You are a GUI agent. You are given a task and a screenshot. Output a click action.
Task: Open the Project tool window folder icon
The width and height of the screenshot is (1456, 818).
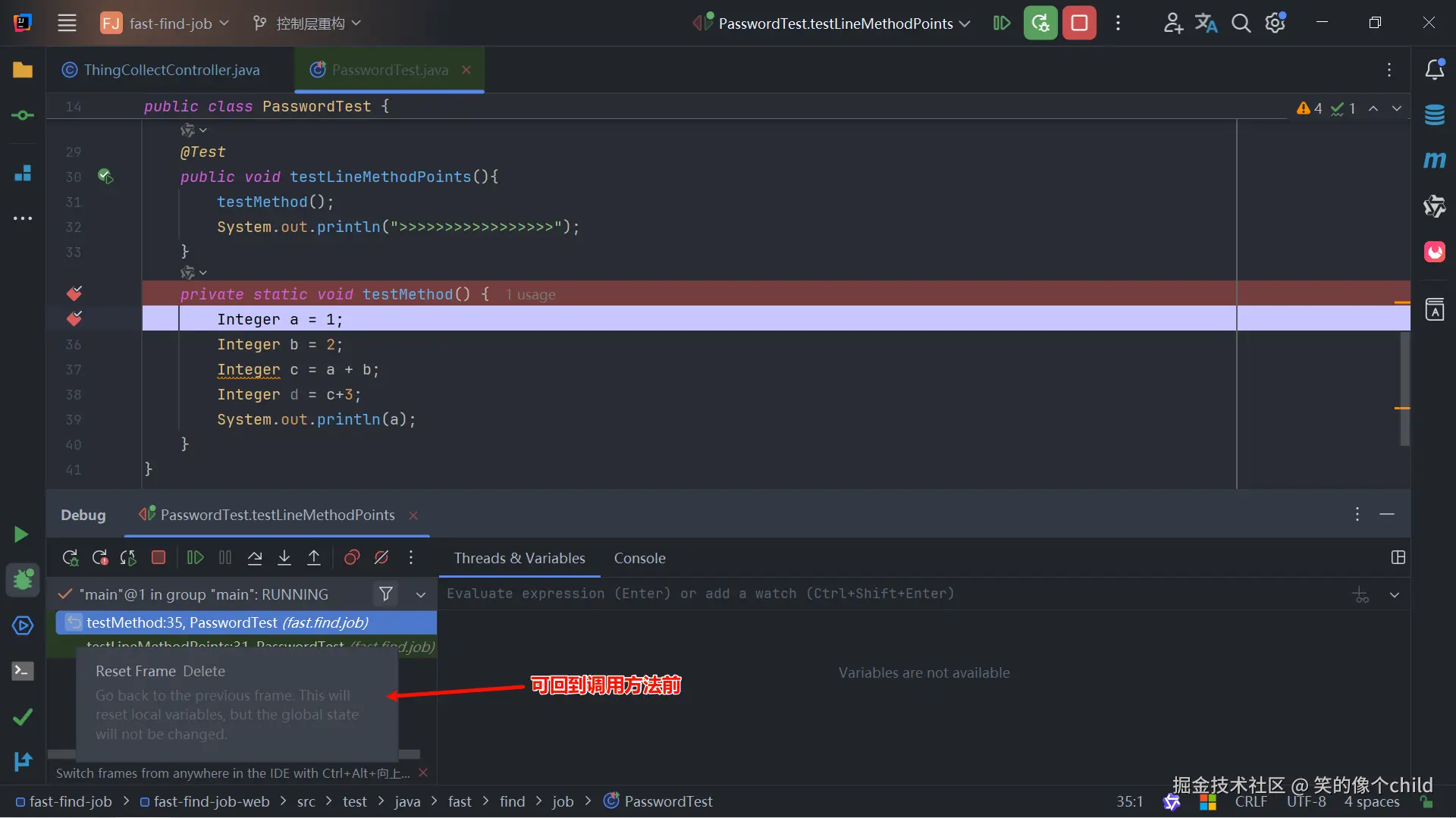pos(23,70)
